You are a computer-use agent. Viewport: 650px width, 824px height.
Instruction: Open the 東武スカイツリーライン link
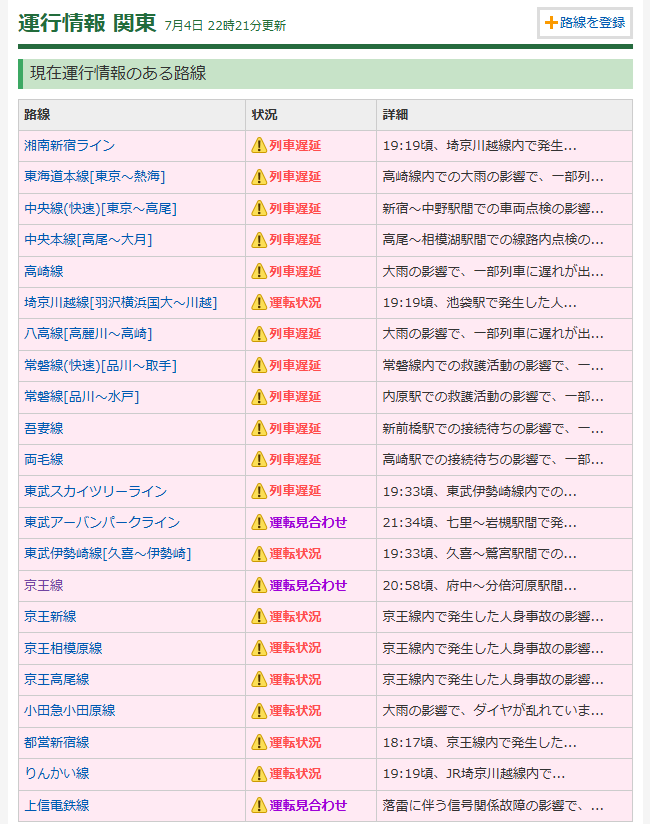coord(96,491)
